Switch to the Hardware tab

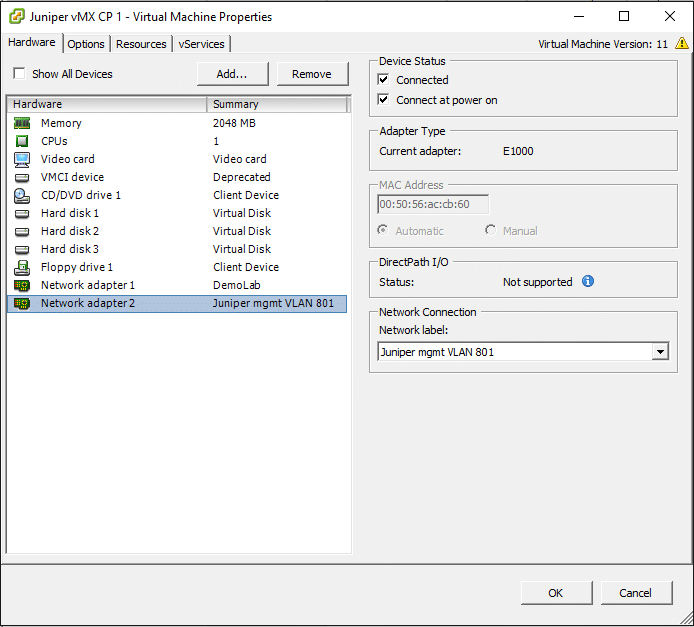[x=32, y=42]
